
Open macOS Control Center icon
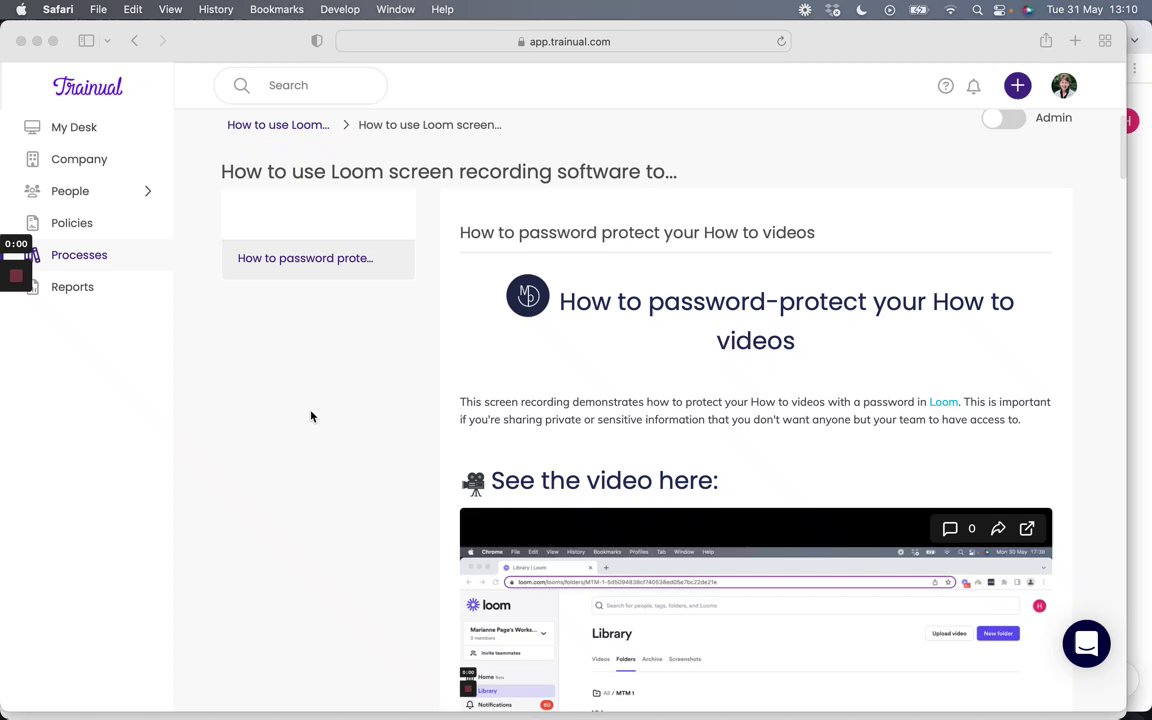tap(999, 10)
